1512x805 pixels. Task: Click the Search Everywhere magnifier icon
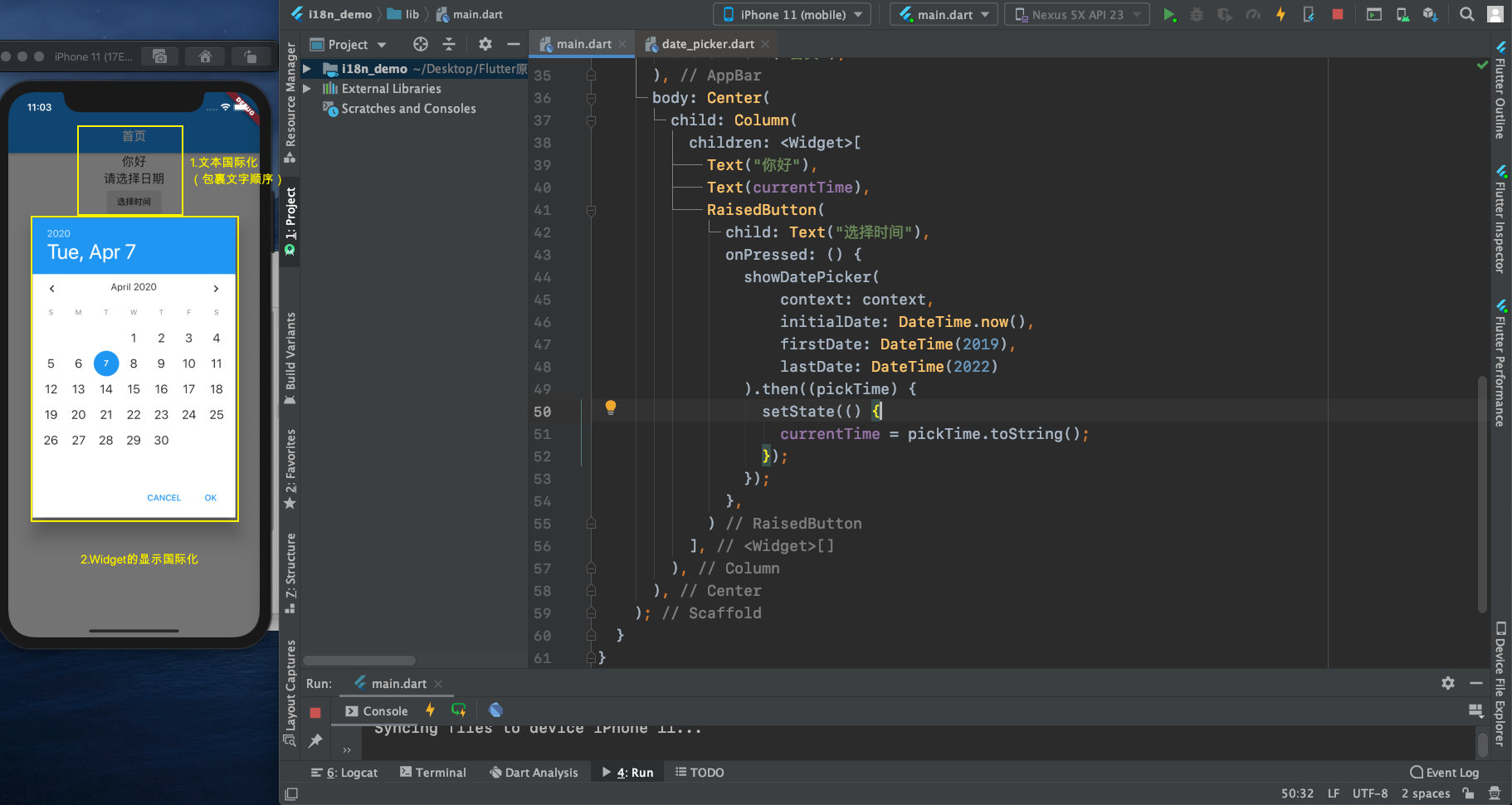pos(1466,14)
